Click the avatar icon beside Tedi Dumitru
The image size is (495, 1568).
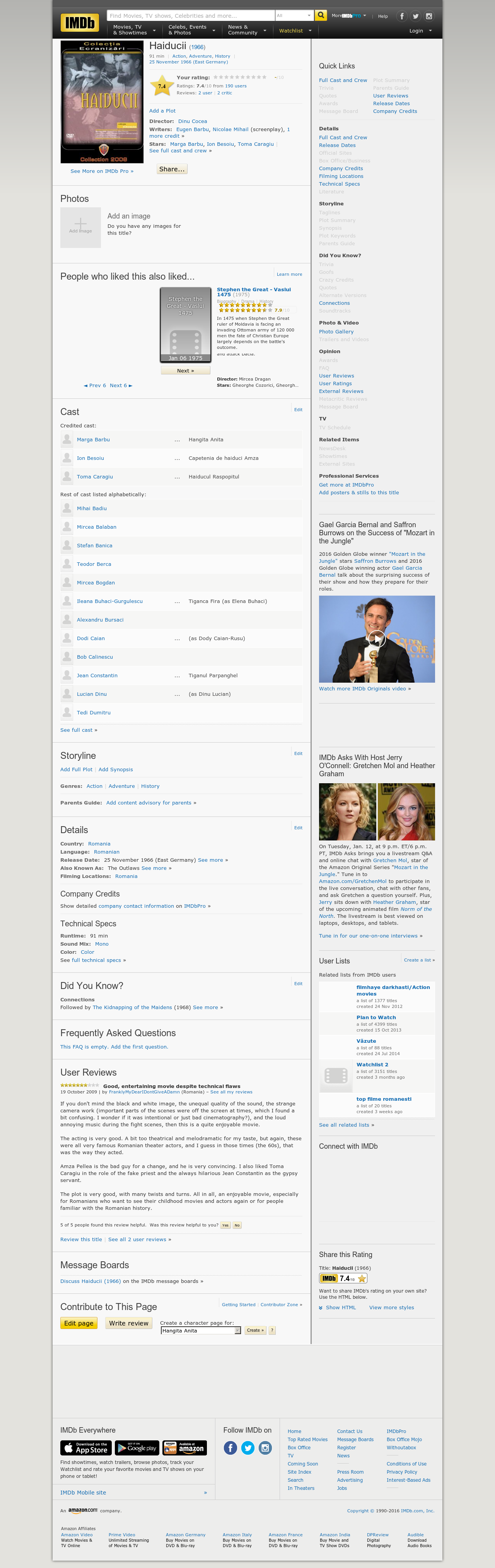point(67,713)
